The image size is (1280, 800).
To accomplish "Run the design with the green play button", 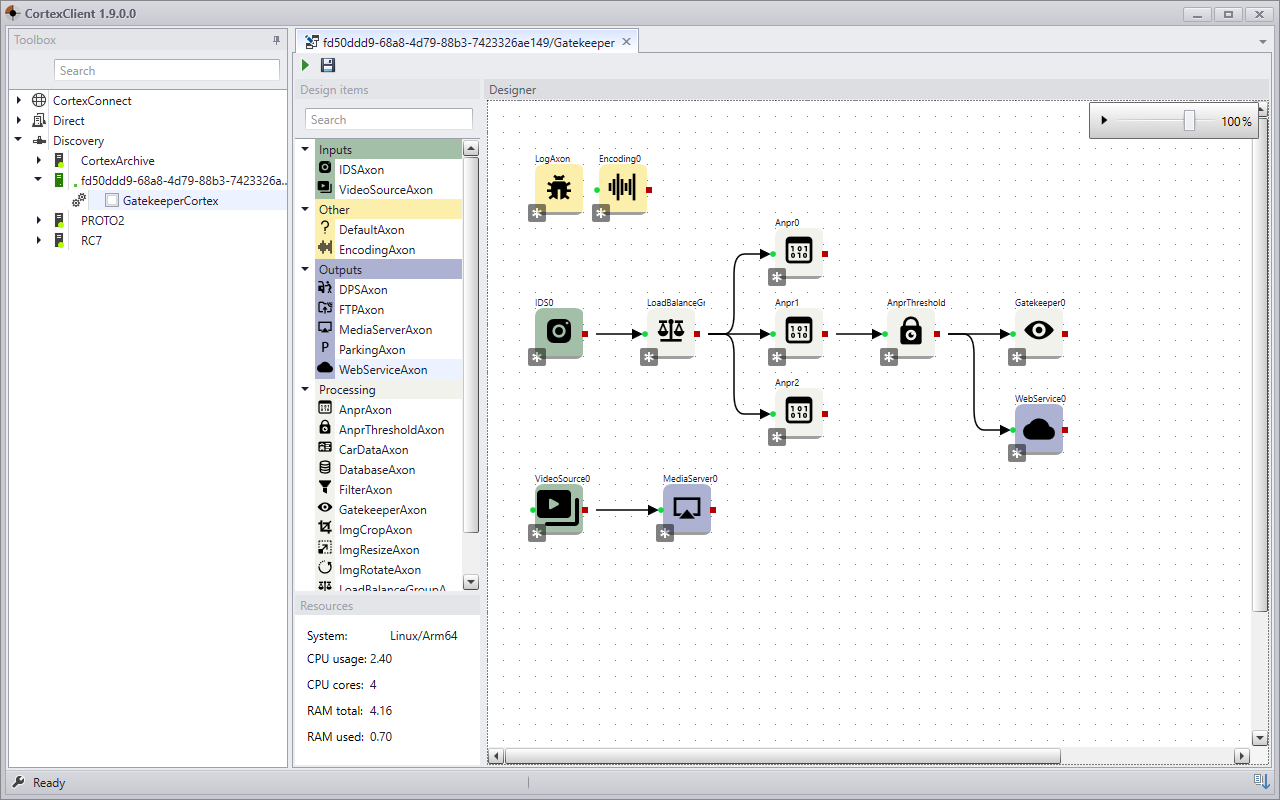I will (x=306, y=65).
